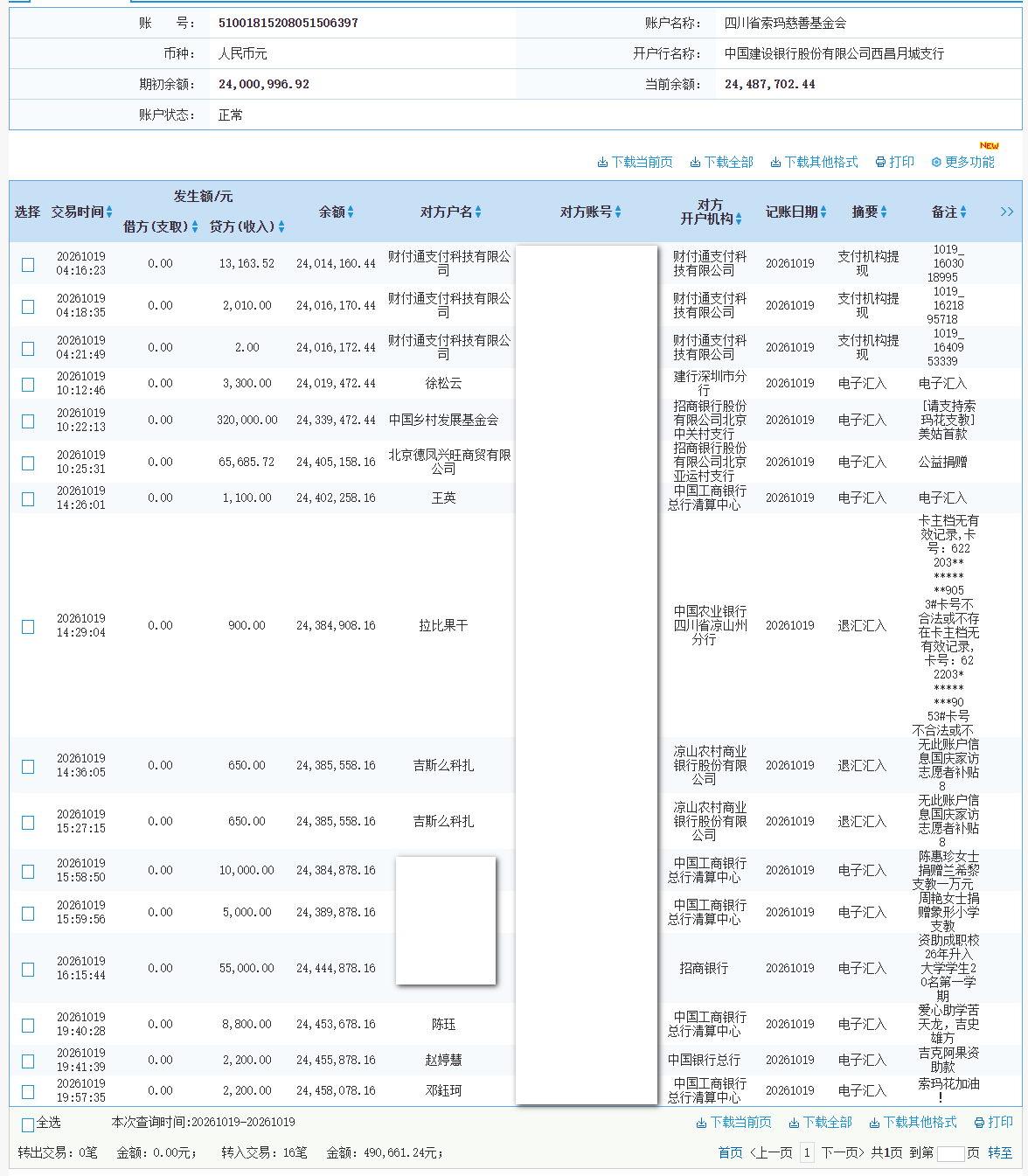The width and height of the screenshot is (1028, 1176).
Task: Open the top 下载其他格式 option
Action: [x=814, y=162]
